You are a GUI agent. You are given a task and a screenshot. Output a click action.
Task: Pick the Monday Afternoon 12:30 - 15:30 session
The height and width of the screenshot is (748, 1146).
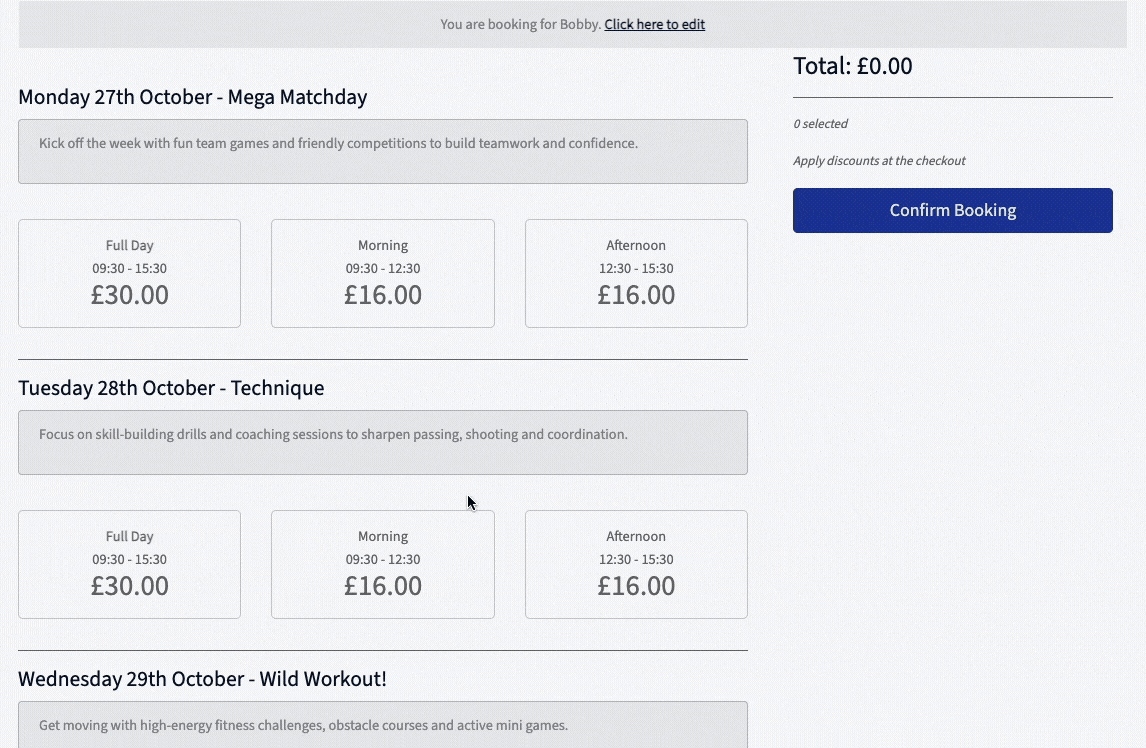[636, 273]
